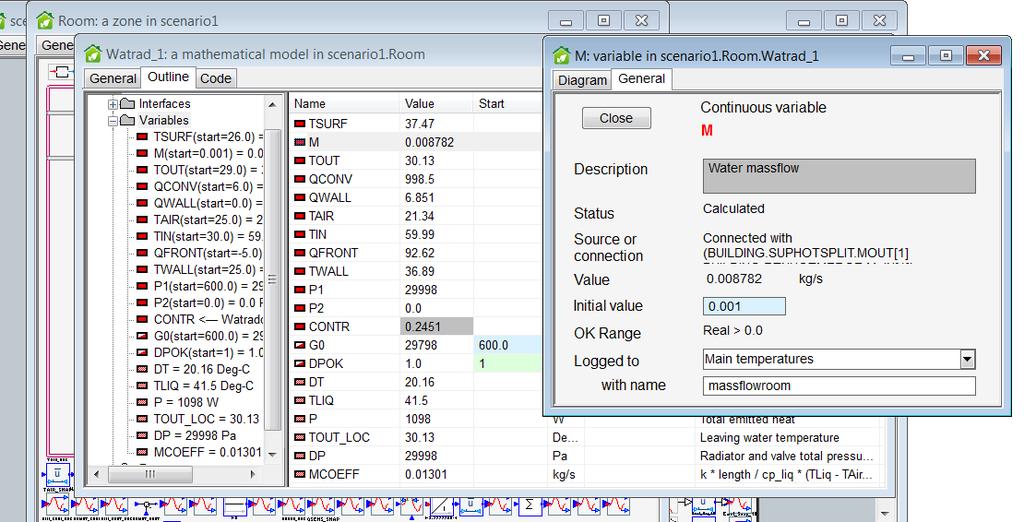
Task: Click the DPOK parameter icon in the table
Action: pos(300,363)
